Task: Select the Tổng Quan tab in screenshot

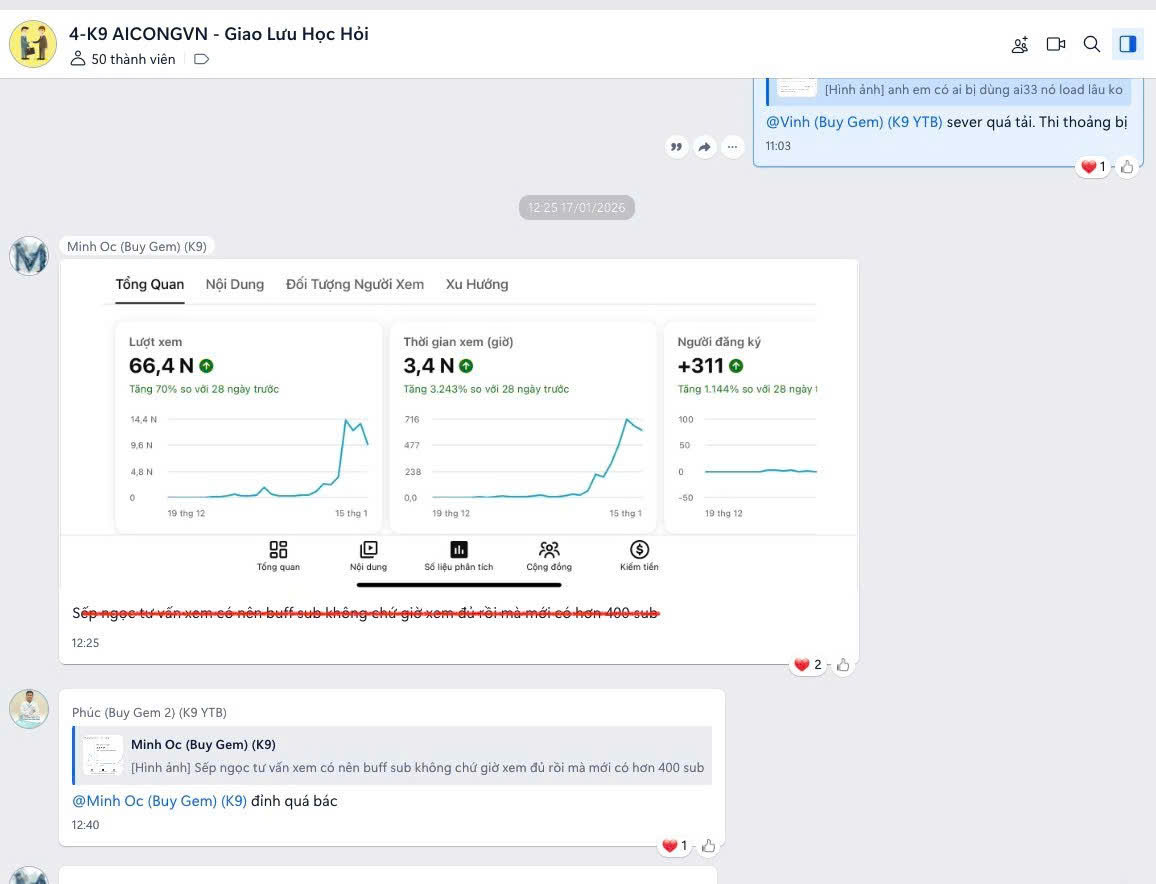Action: [x=150, y=285]
